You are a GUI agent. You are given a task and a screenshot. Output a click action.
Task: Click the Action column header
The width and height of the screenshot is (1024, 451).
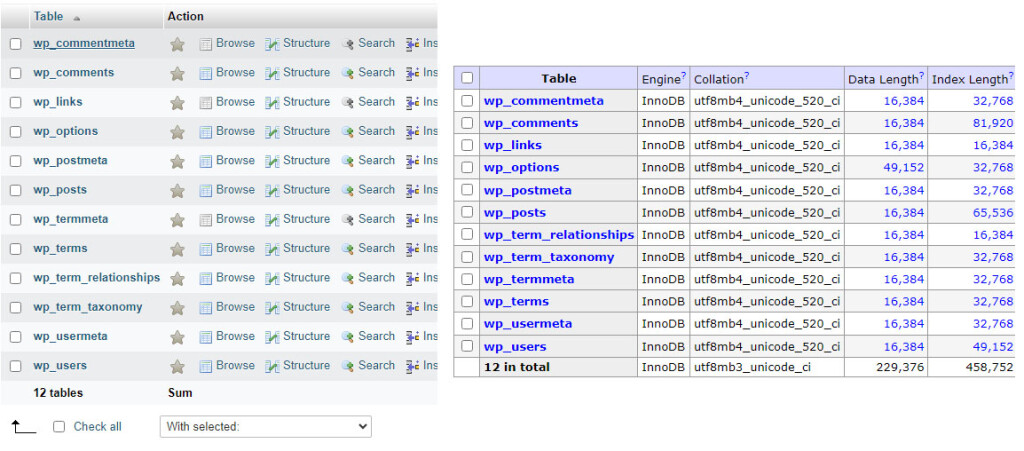(185, 17)
